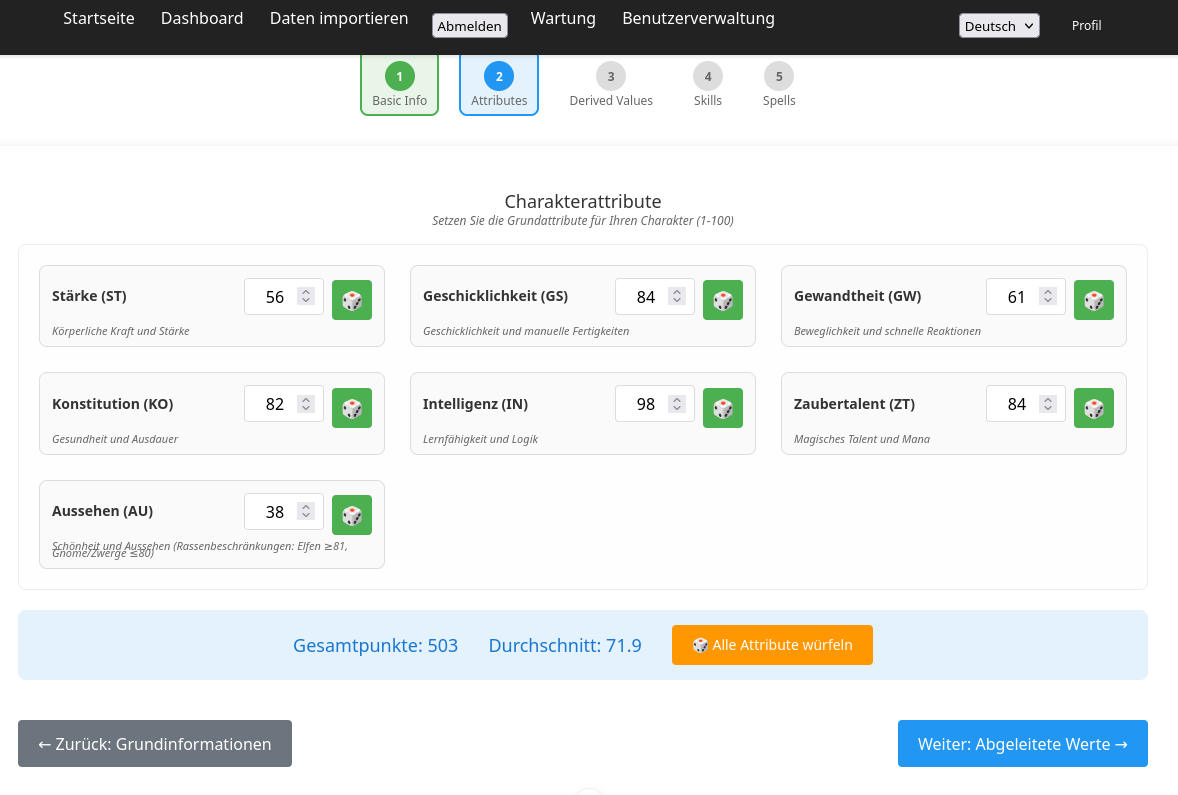Roll the dice for Geschicklichkeit (GS)
Screen dimensions: 1178x795
[723, 300]
